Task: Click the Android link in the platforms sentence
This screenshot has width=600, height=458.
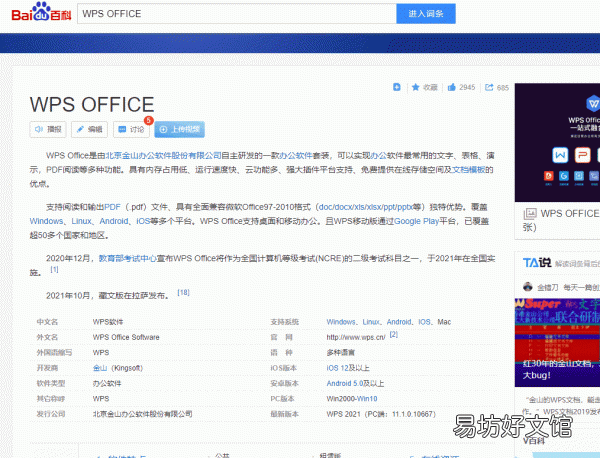Action: click(114, 221)
